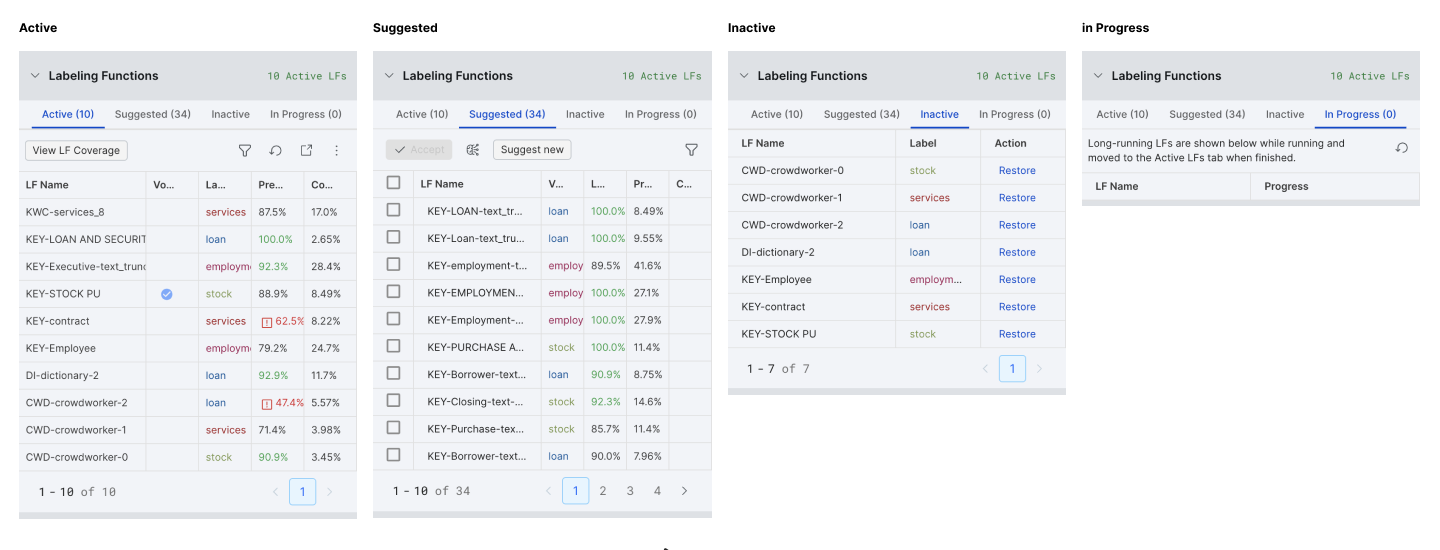The image size is (1440, 550).
Task: Collapse Labeling Functions chevron in Active panel
Action: pos(35,76)
